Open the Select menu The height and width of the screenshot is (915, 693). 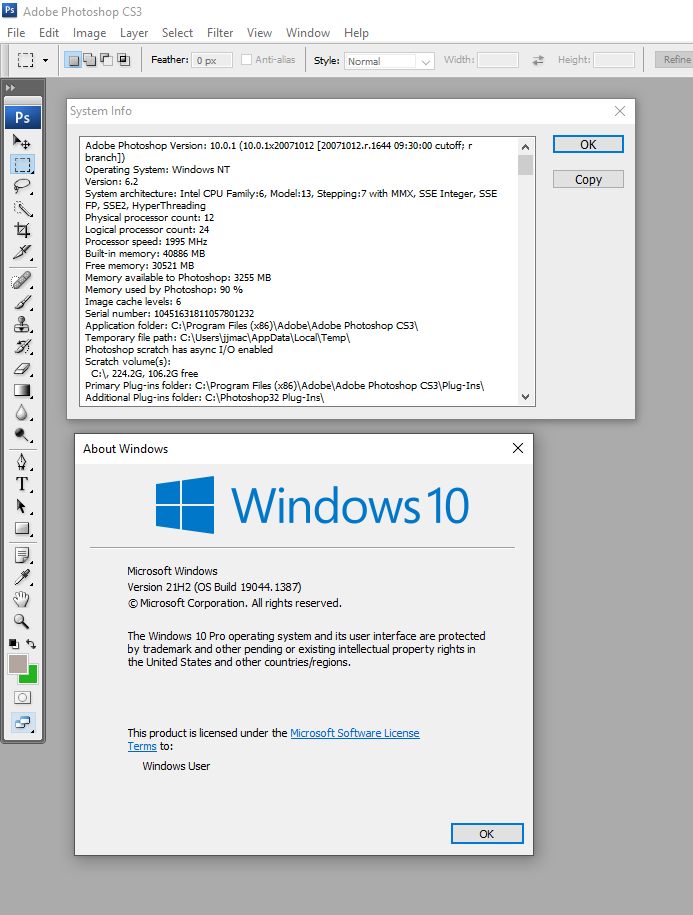[177, 33]
